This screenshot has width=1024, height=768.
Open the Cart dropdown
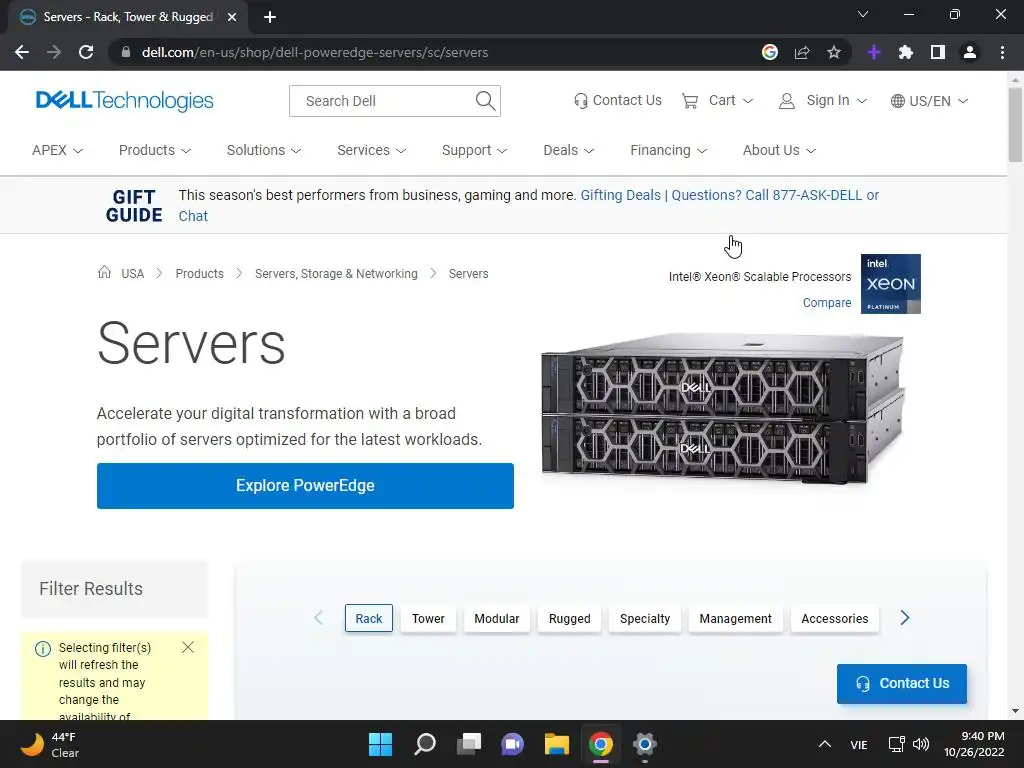718,101
